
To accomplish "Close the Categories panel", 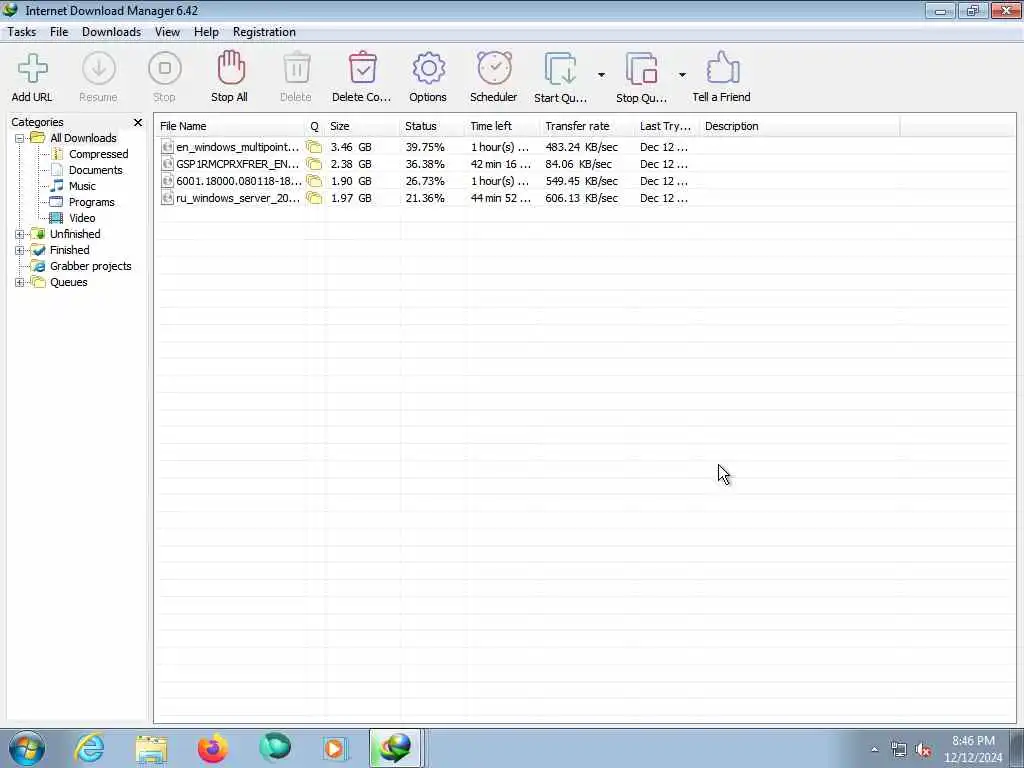I will 138,122.
